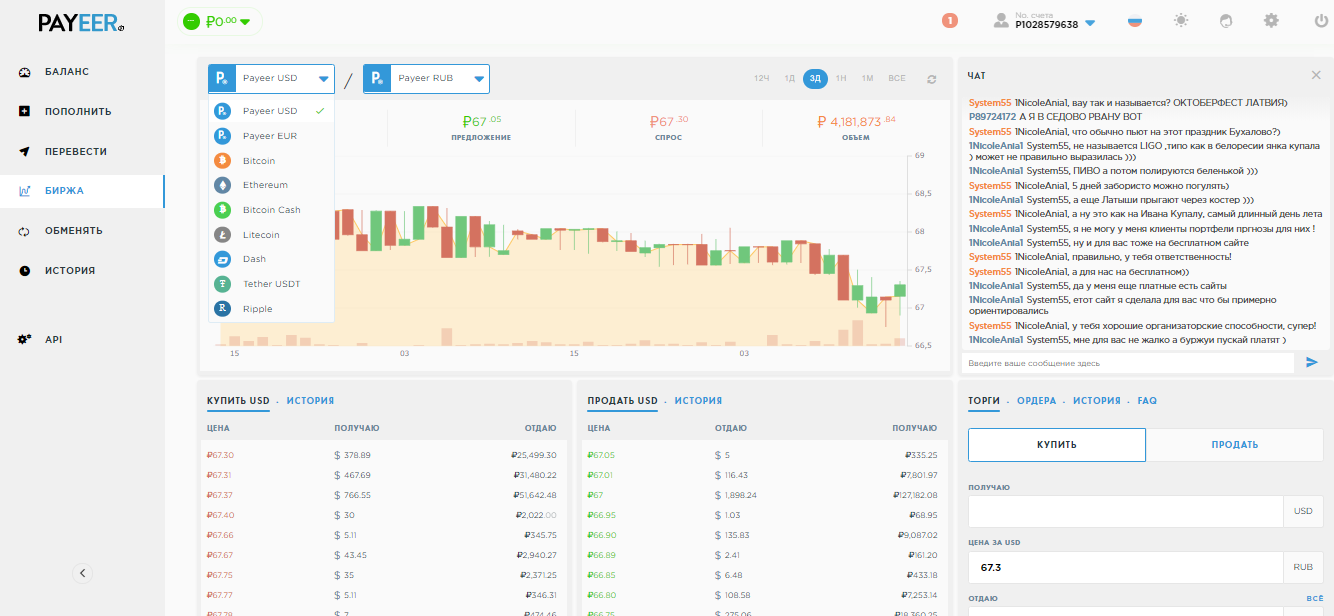Select Litecoin icon in currency list
The height and width of the screenshot is (616, 1334).
tap(222, 235)
